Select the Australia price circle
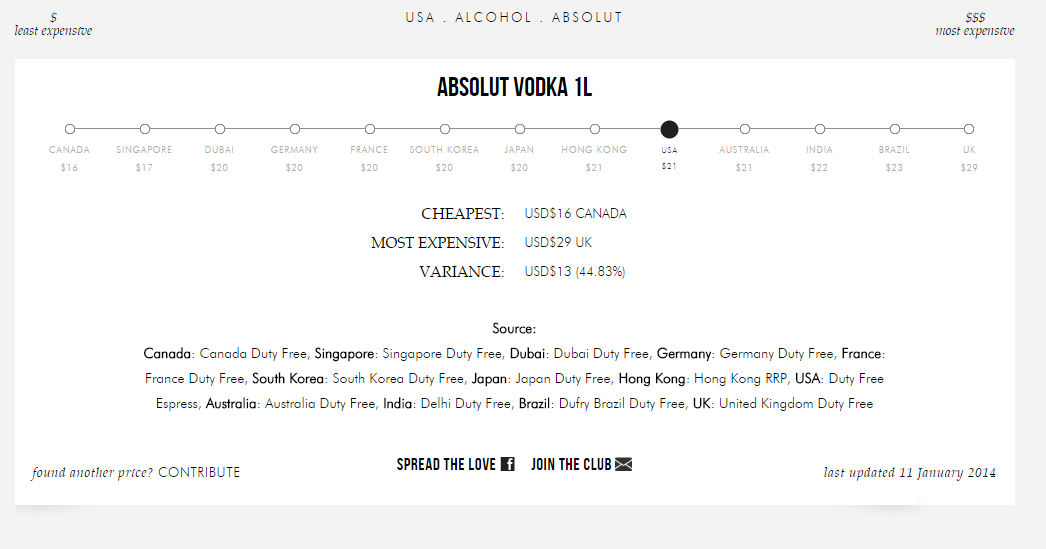The image size is (1046, 549). (745, 129)
